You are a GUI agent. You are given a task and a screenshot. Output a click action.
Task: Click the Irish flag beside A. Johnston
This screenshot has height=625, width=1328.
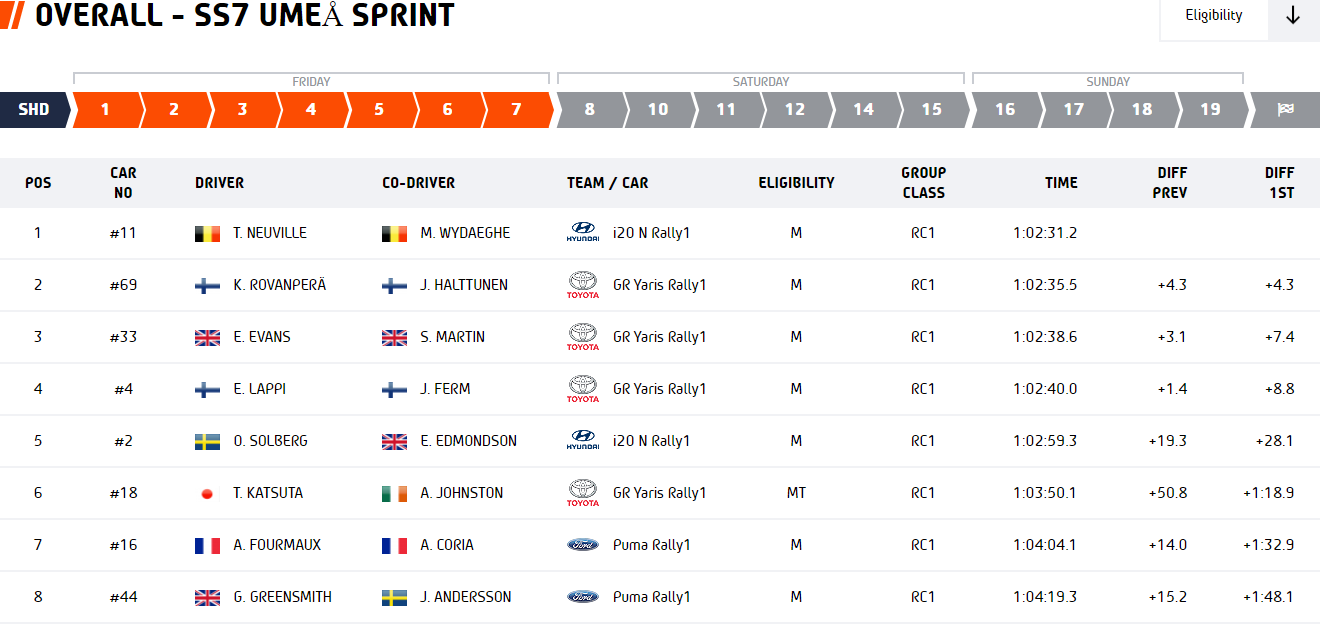pyautogui.click(x=394, y=494)
